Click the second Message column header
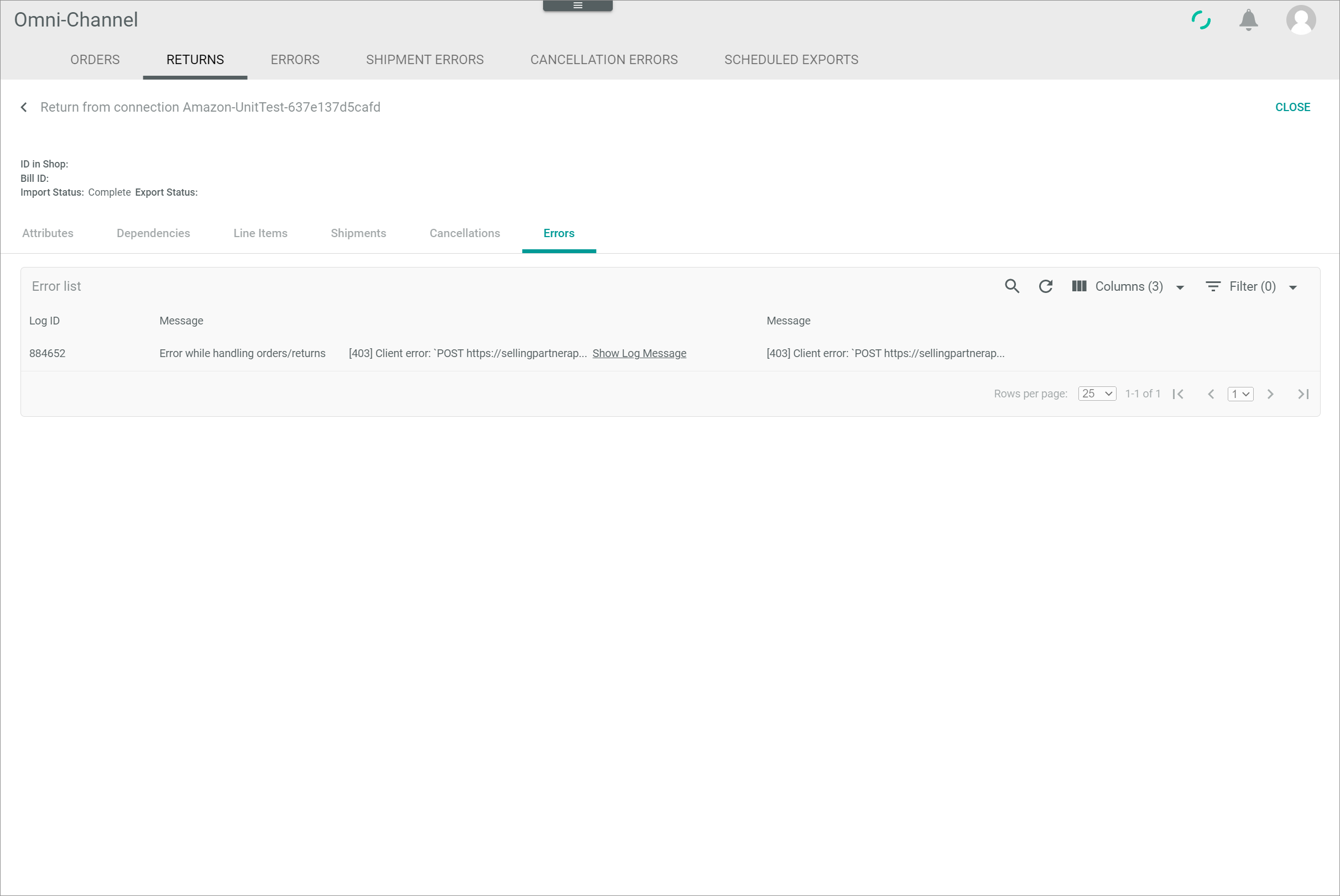1340x896 pixels. click(x=788, y=321)
